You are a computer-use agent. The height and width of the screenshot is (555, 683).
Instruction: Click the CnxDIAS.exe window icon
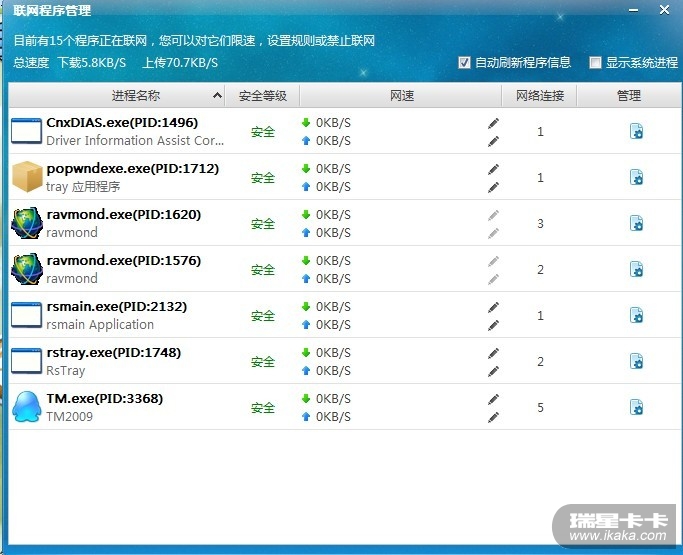coord(26,130)
